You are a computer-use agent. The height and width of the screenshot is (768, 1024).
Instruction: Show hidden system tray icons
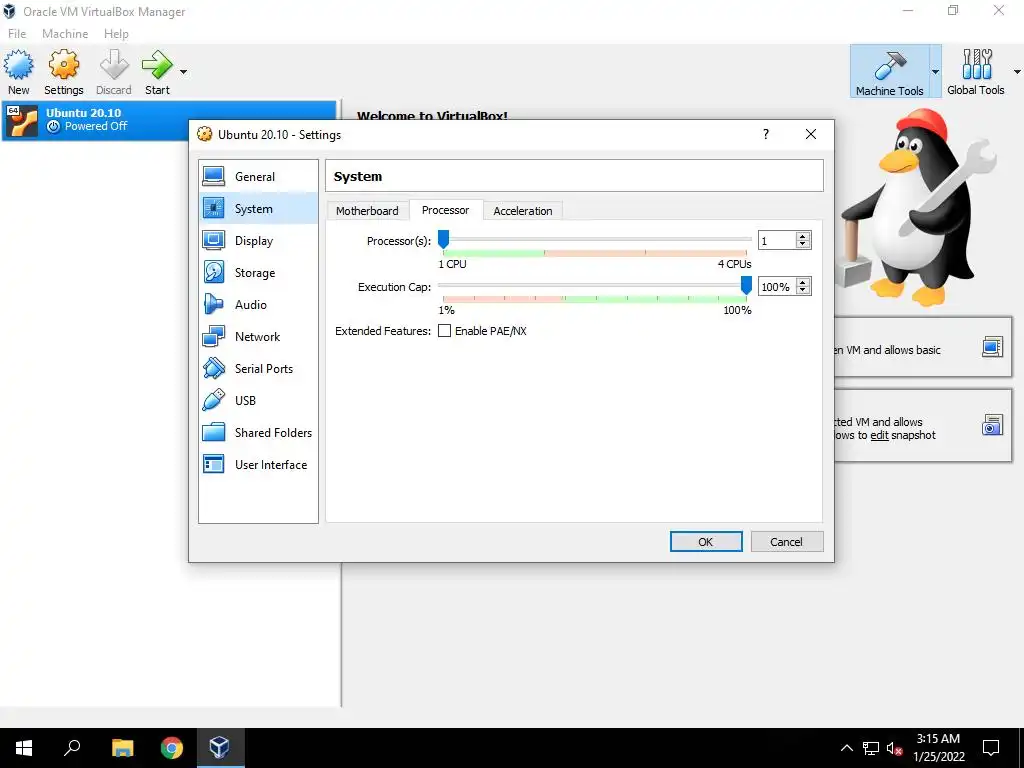[x=846, y=748]
